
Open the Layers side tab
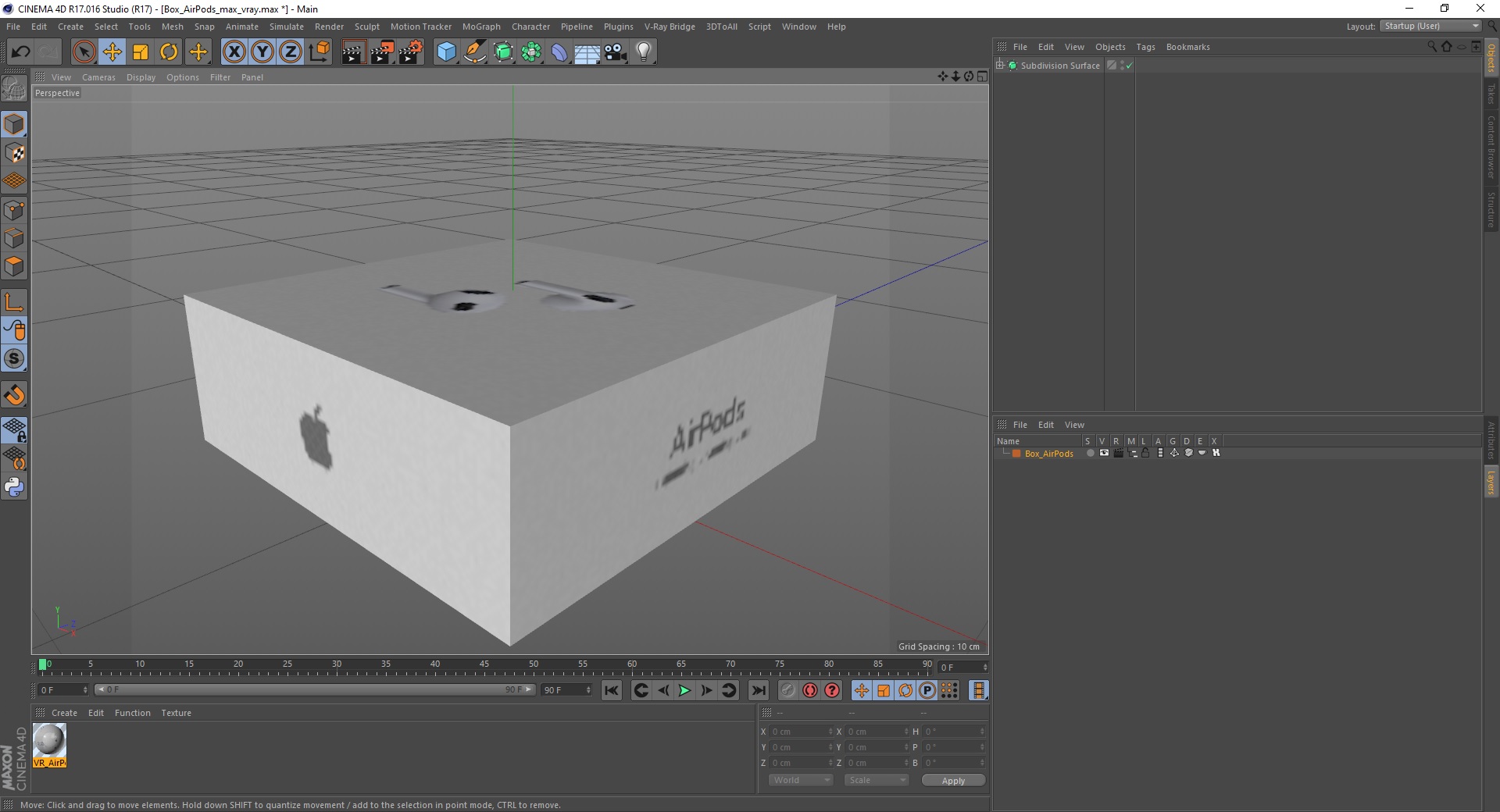click(1491, 482)
